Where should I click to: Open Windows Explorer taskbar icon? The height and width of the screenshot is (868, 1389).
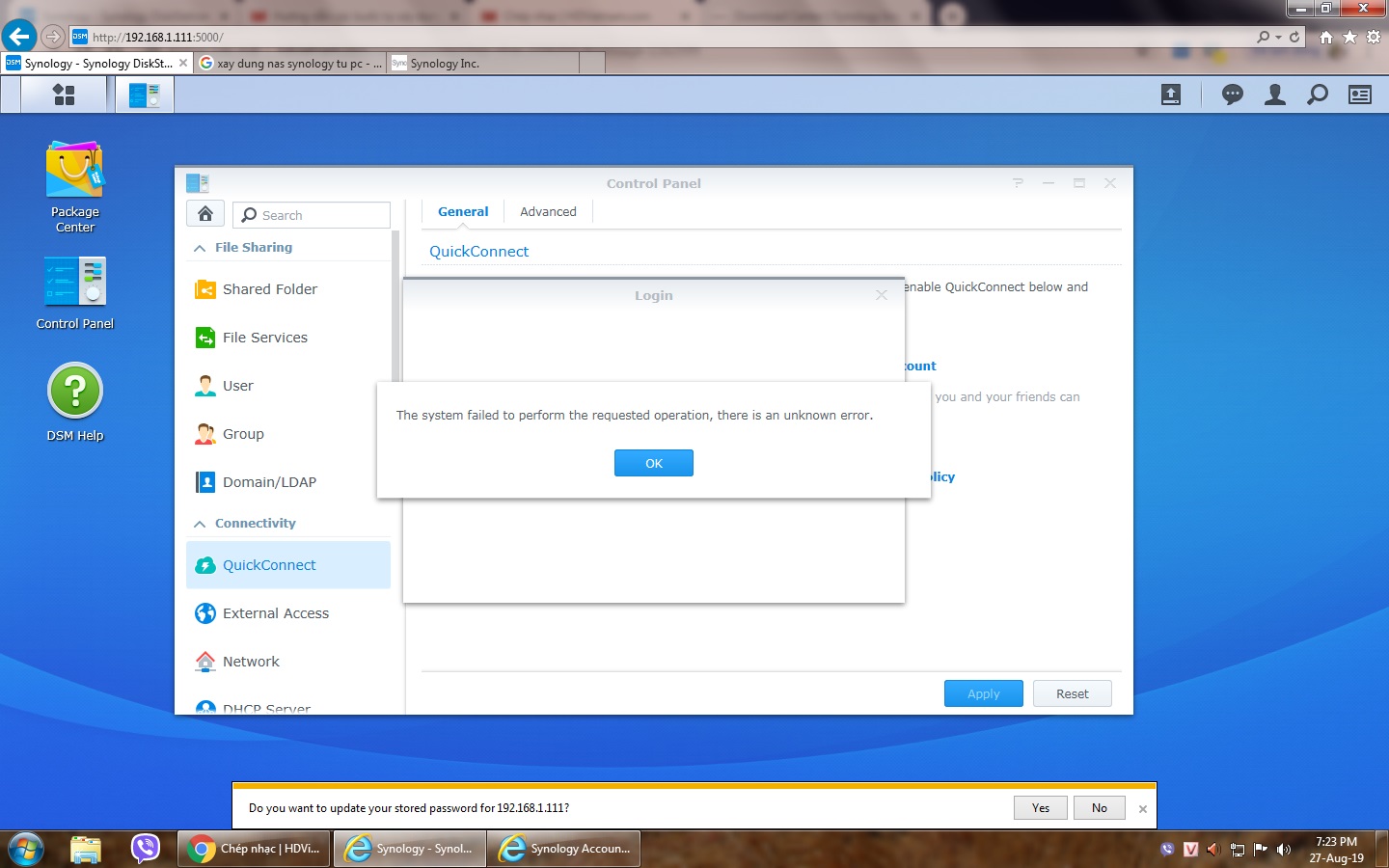pyautogui.click(x=86, y=849)
